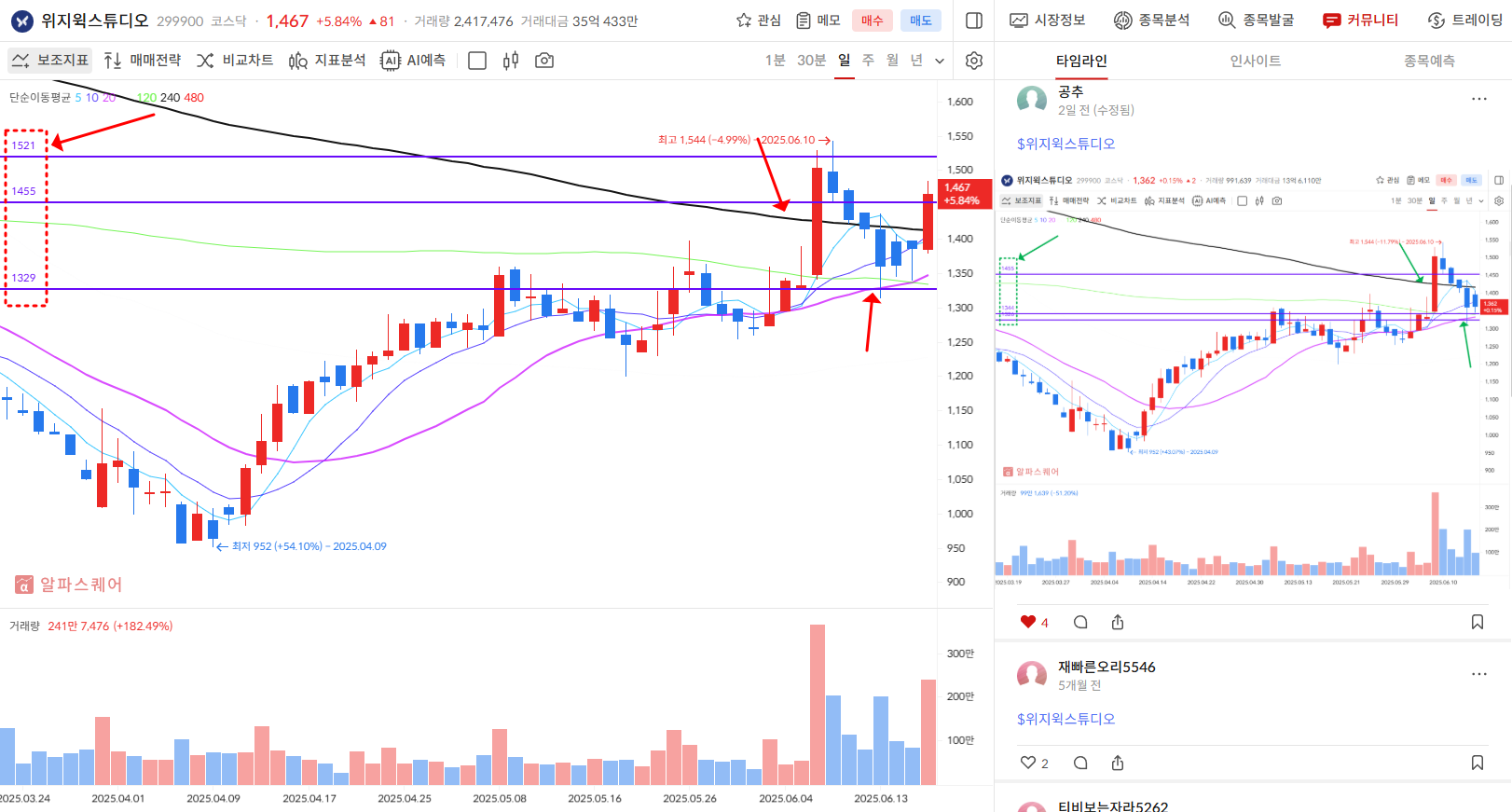
Task: Like the 재빠른오리5546 post
Action: pos(1028,763)
